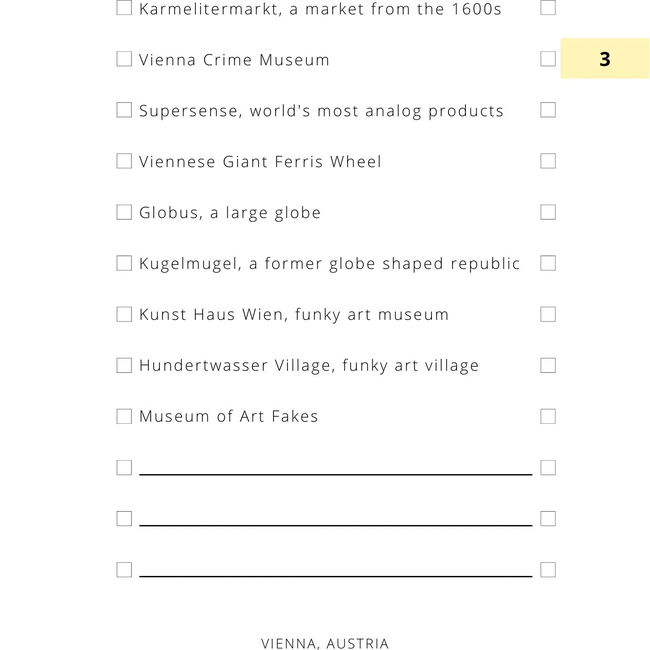Tick right checkbox on the Kugelmugel row
The width and height of the screenshot is (650, 650).
coord(548,263)
